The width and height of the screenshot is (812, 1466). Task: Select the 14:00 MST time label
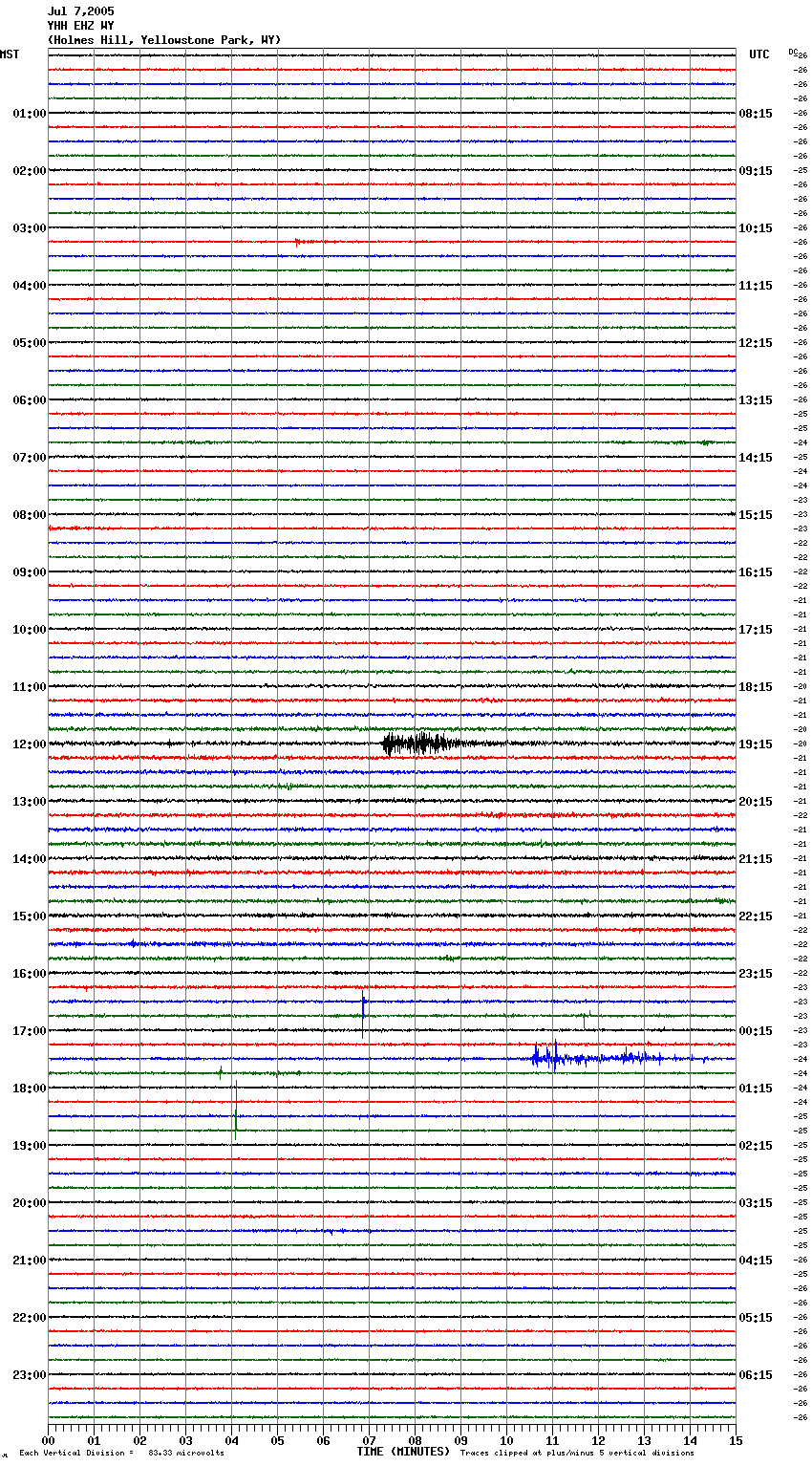[30, 859]
